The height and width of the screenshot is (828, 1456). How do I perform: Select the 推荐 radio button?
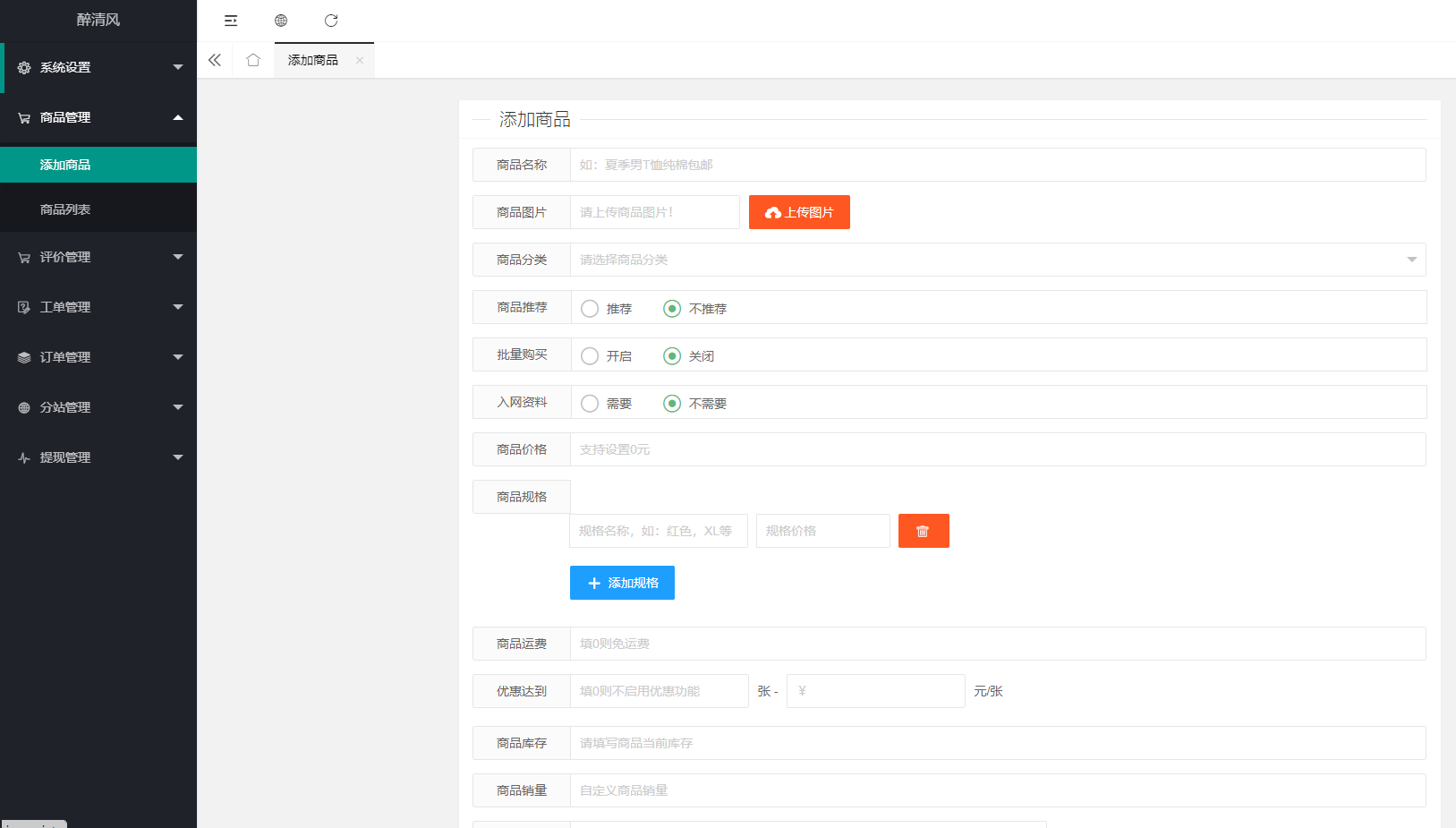coord(590,308)
